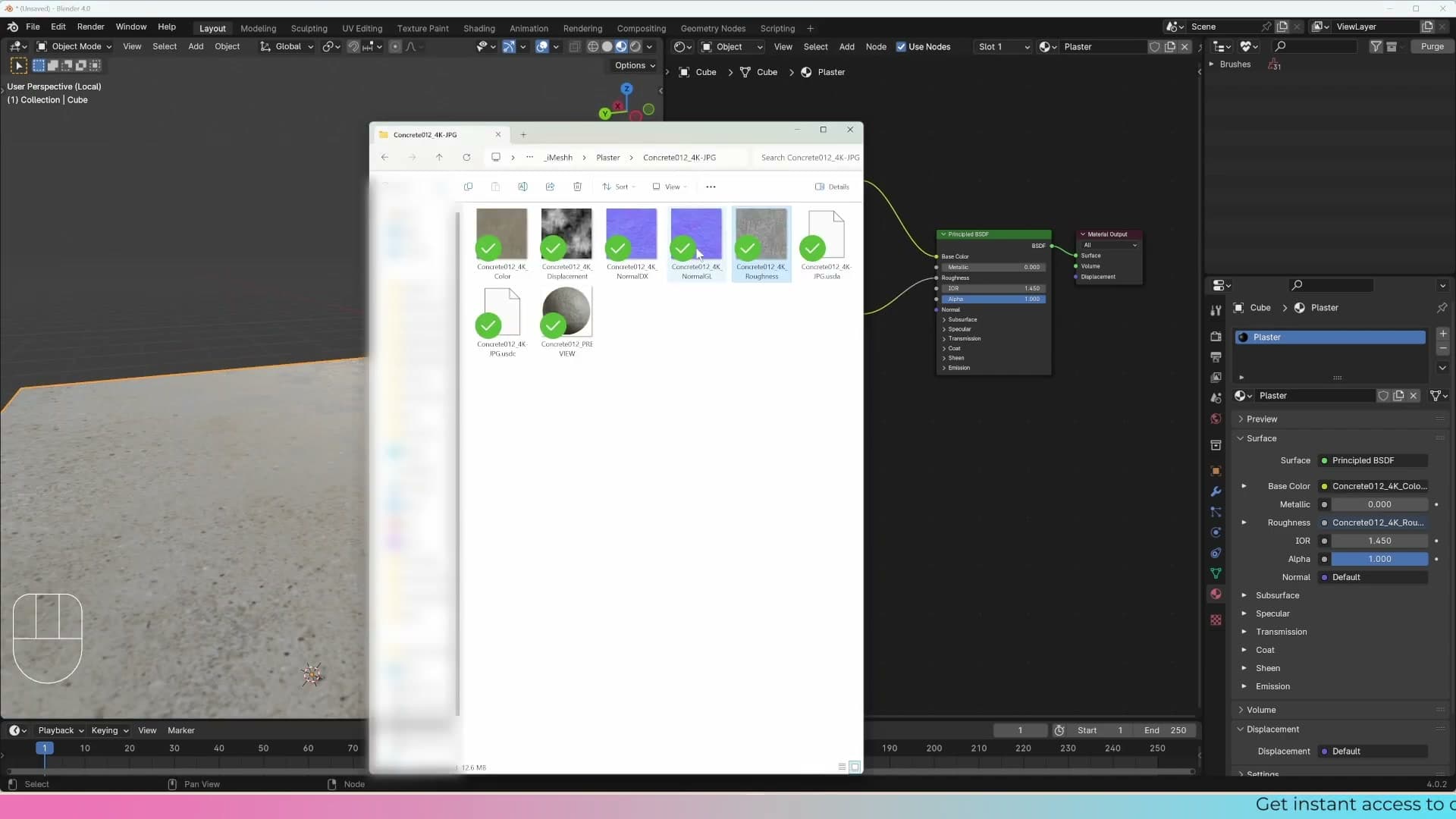The height and width of the screenshot is (819, 1456).
Task: Adjust the Metallic value slider in properties
Action: click(x=1379, y=504)
